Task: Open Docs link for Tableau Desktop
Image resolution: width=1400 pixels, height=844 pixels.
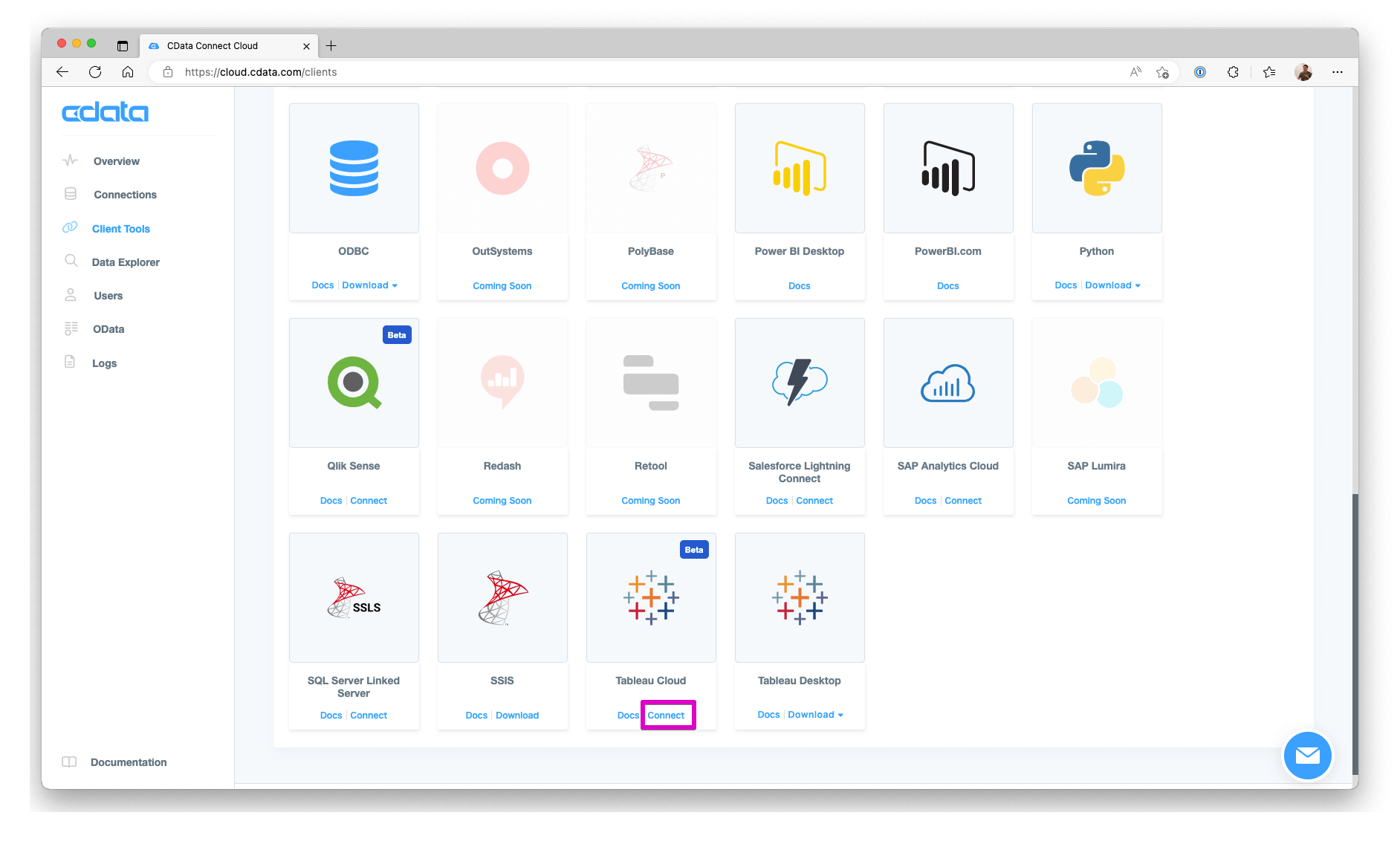Action: tap(768, 715)
